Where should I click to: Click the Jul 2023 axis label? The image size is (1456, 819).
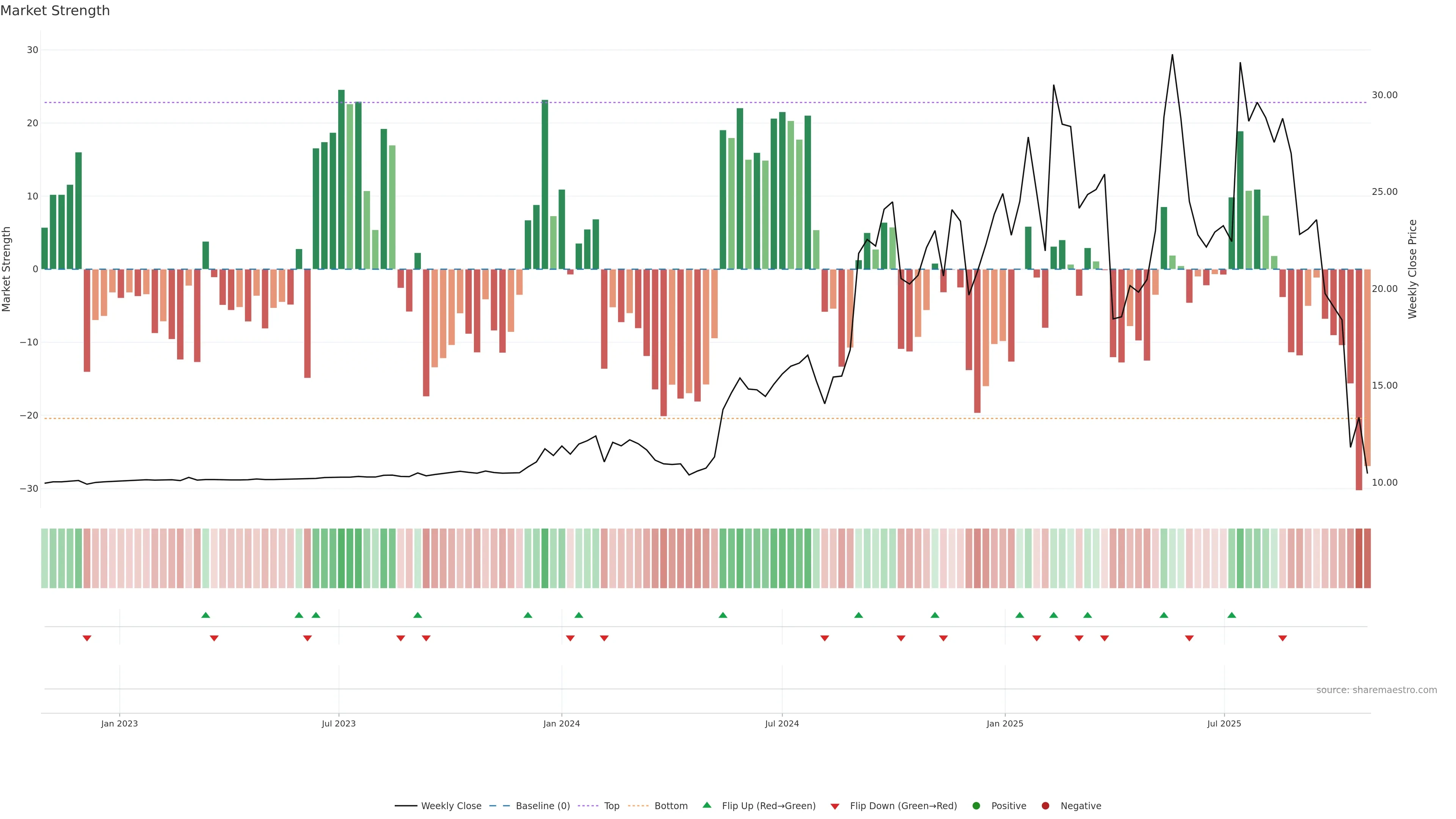(x=339, y=723)
